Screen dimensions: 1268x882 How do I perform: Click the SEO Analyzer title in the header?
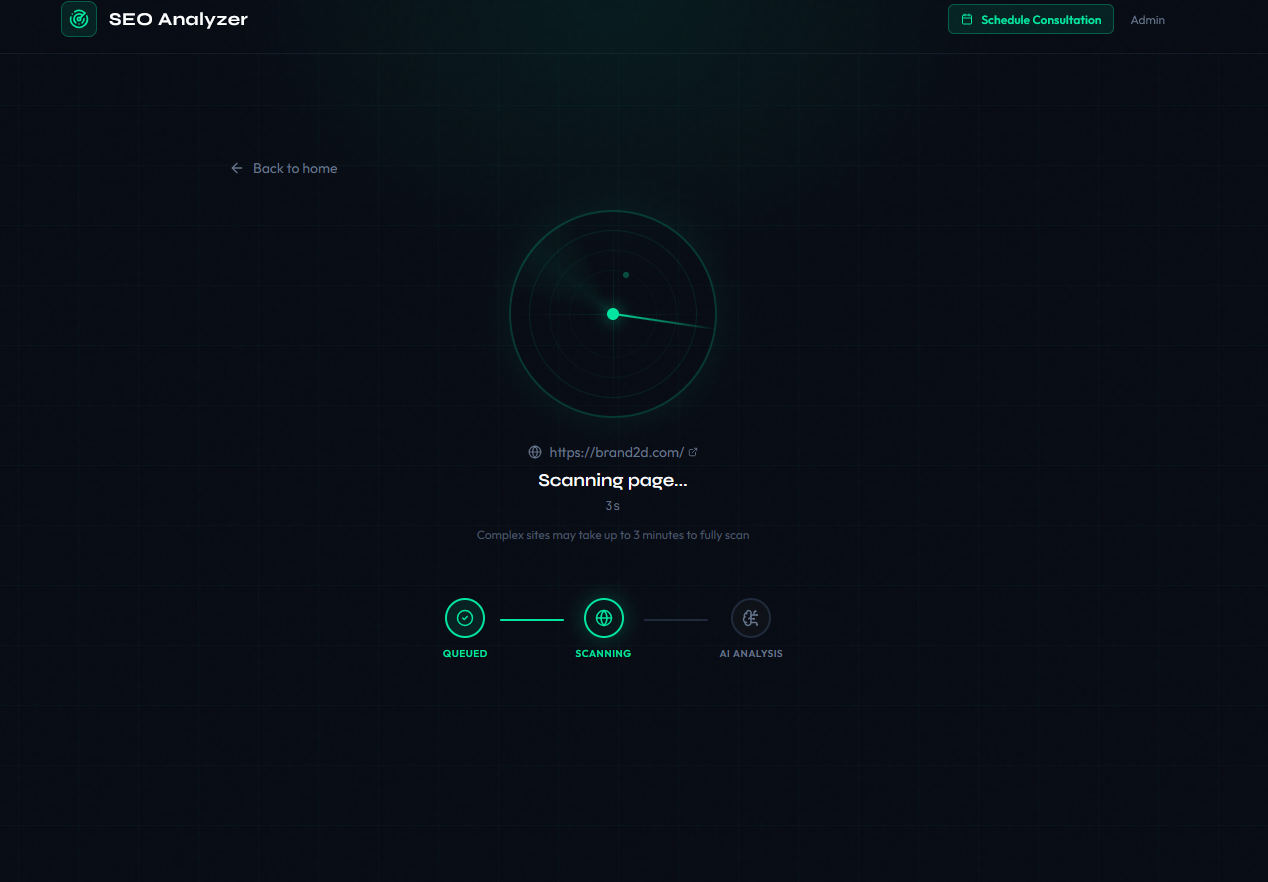(178, 18)
